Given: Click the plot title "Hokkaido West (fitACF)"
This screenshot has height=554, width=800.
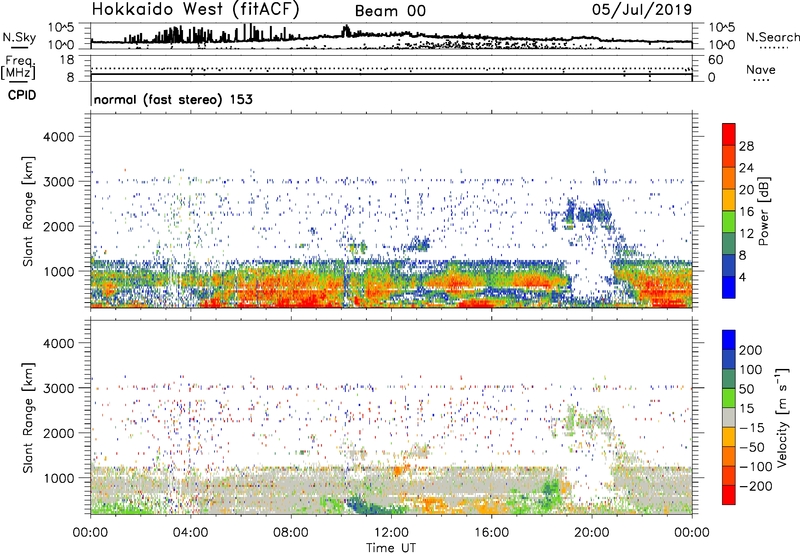Looking at the screenshot, I should tap(195, 10).
